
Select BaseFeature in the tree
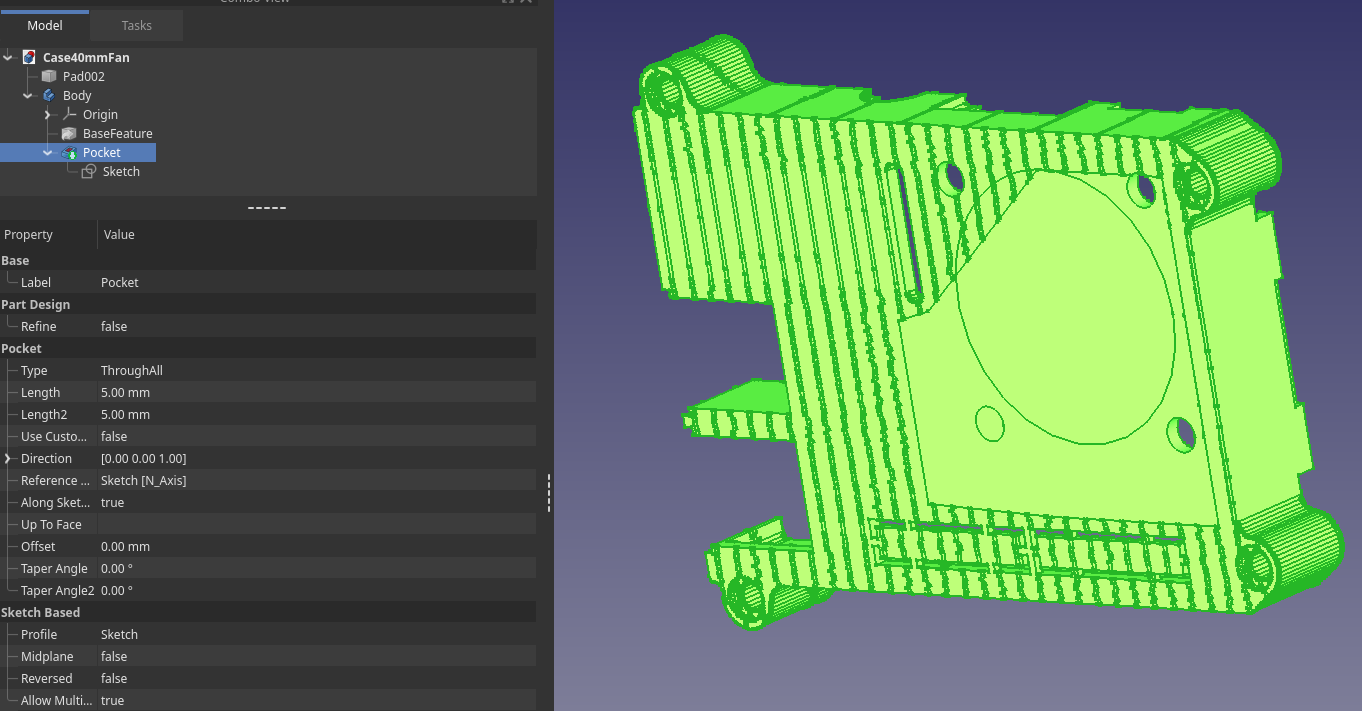click(118, 133)
